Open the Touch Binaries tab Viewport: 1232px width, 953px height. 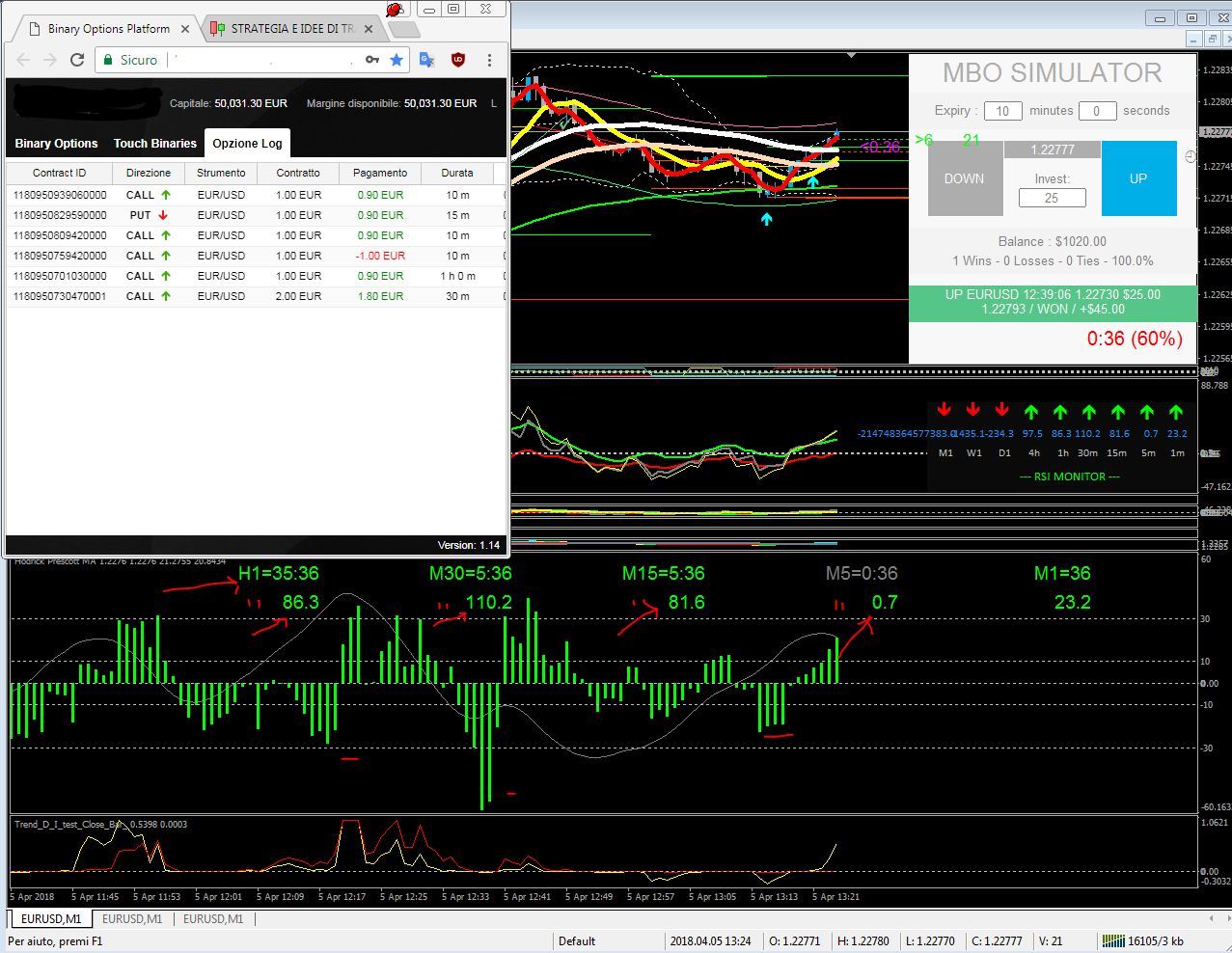pyautogui.click(x=154, y=144)
